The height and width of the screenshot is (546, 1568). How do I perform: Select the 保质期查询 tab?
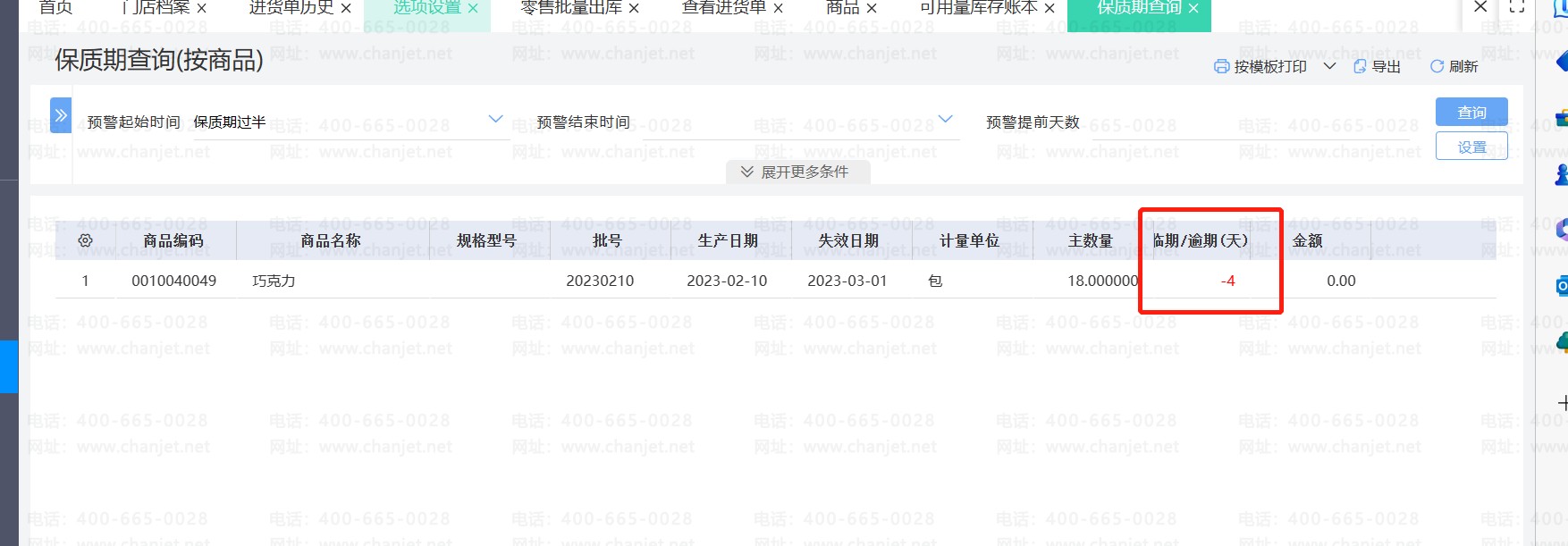[x=1139, y=7]
